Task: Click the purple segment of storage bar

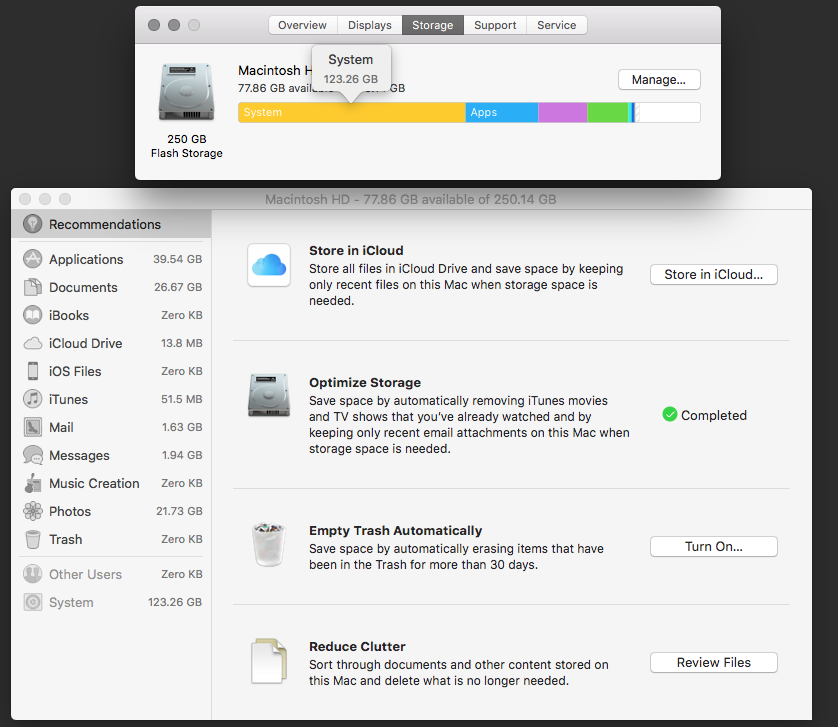Action: click(x=563, y=112)
